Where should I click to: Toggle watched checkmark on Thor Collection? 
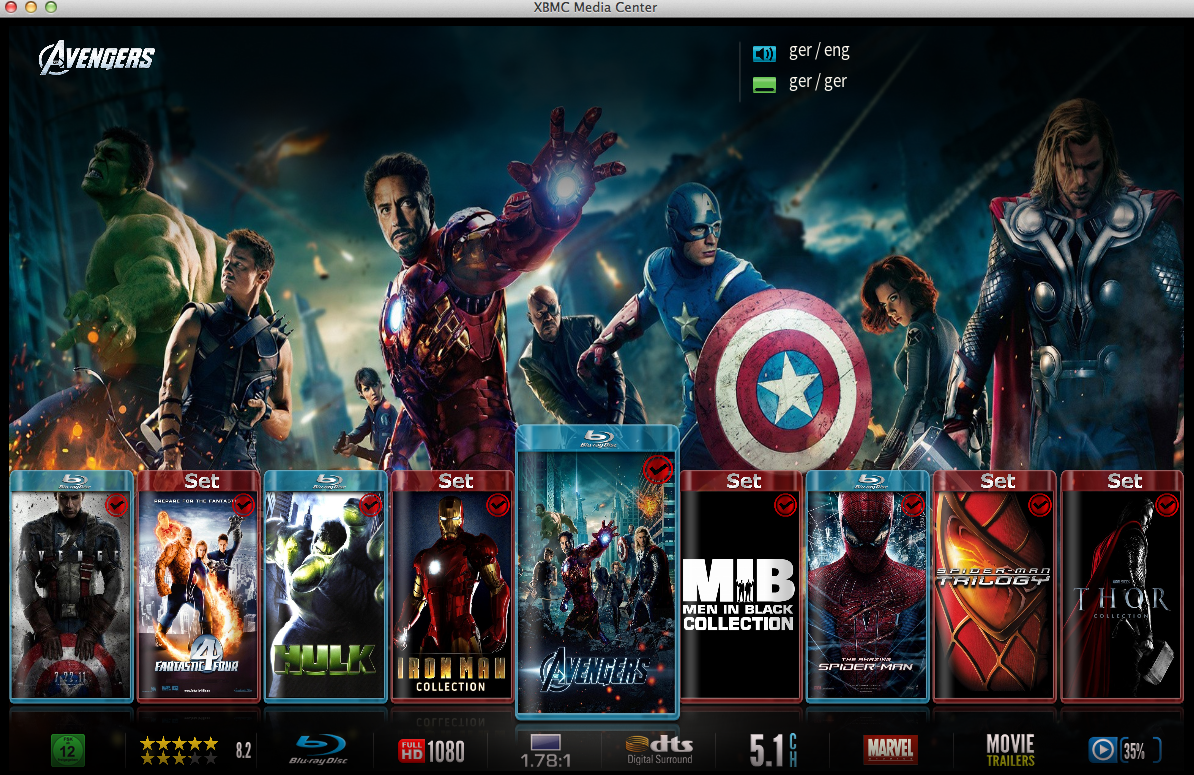coord(1167,505)
